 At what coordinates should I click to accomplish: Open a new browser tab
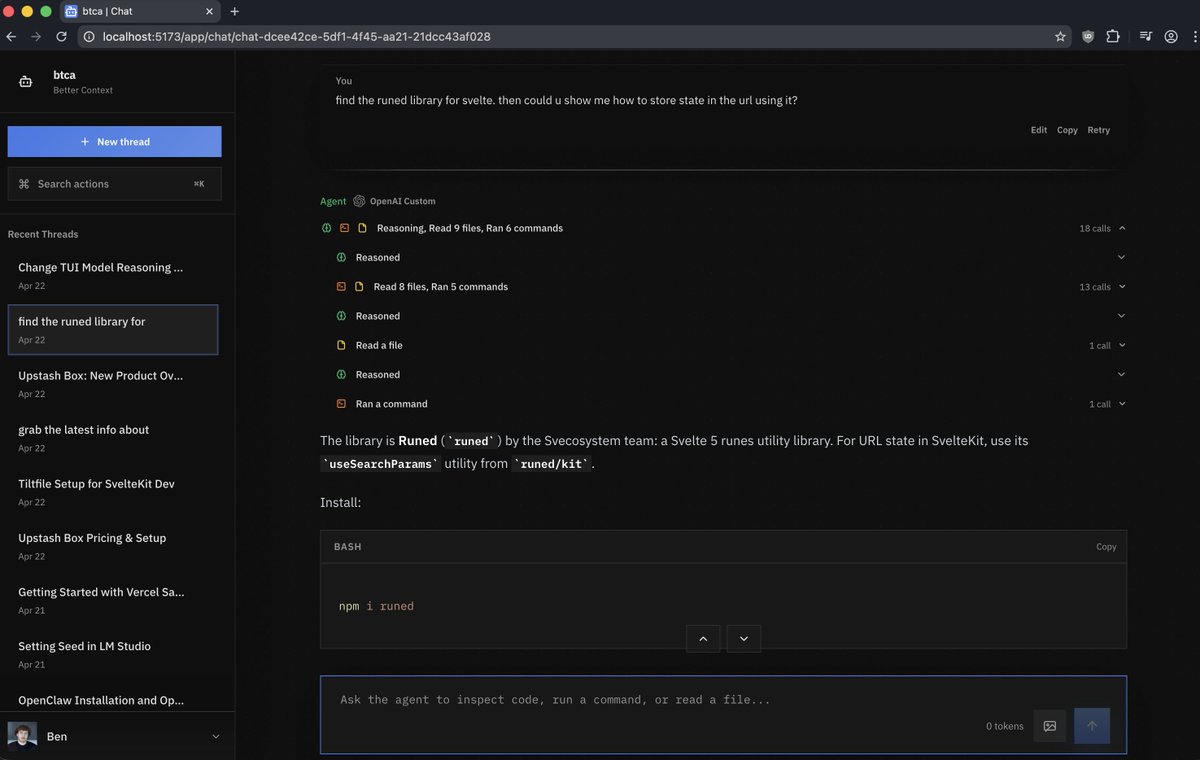pyautogui.click(x=235, y=12)
